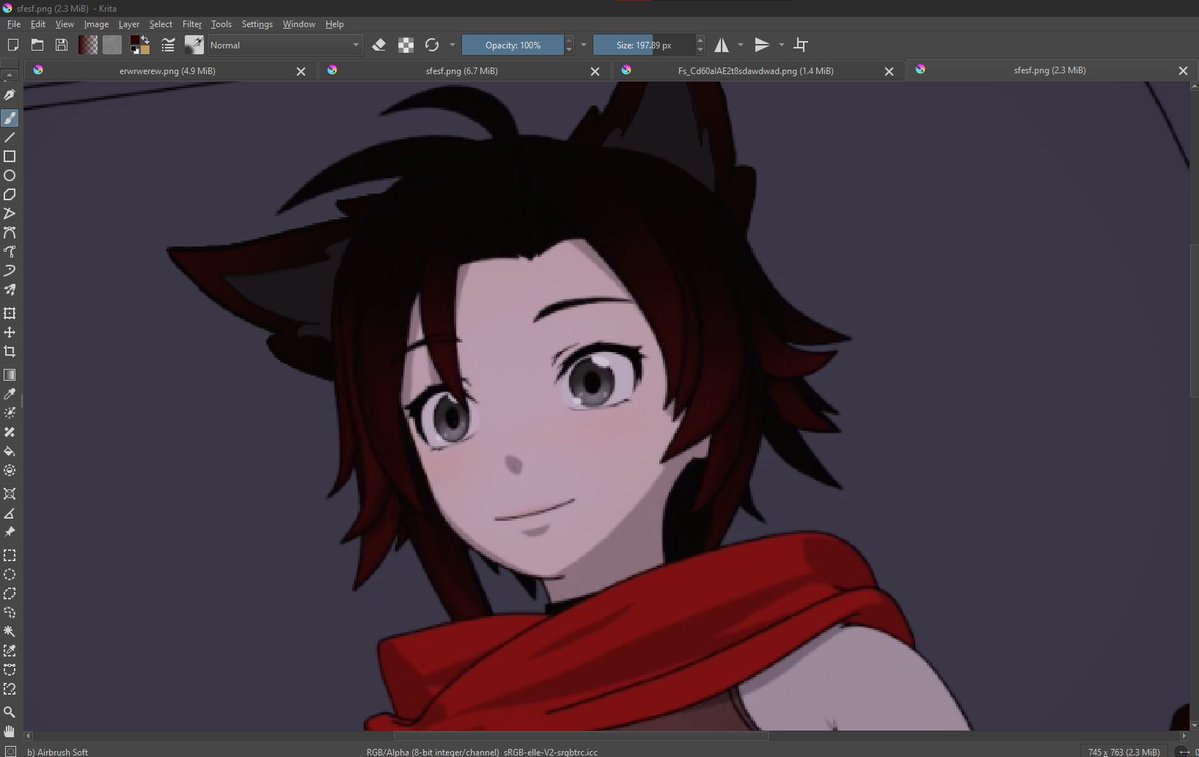Toggle horizontal mirror tool
This screenshot has height=757, width=1199.
click(721, 45)
